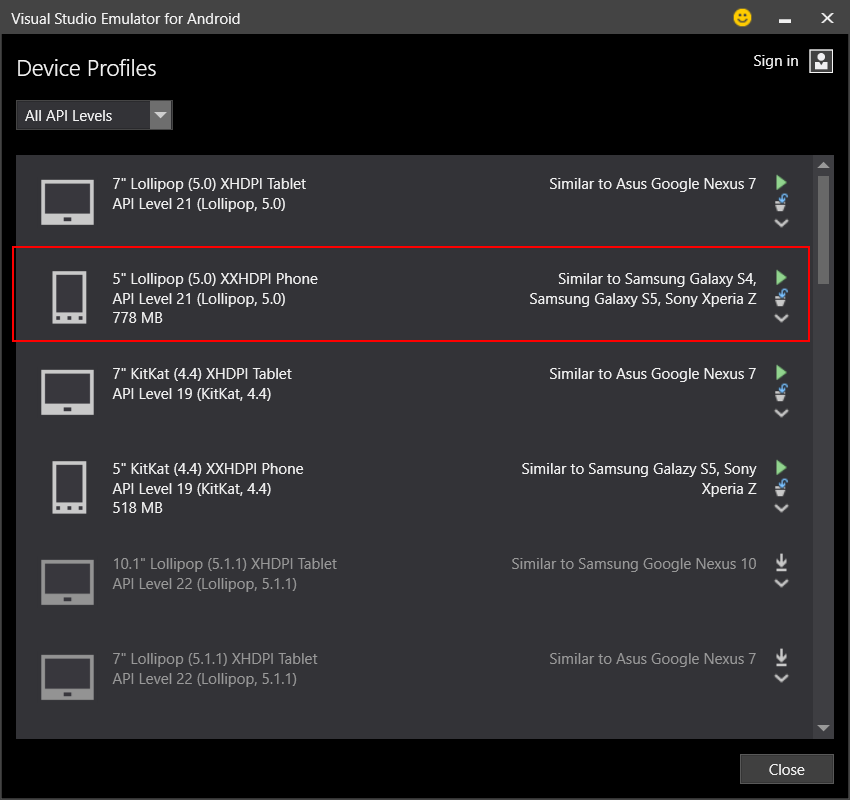Expand details chevron for 5" KitKat Phone
Viewport: 850px width, 800px height.
[x=782, y=508]
